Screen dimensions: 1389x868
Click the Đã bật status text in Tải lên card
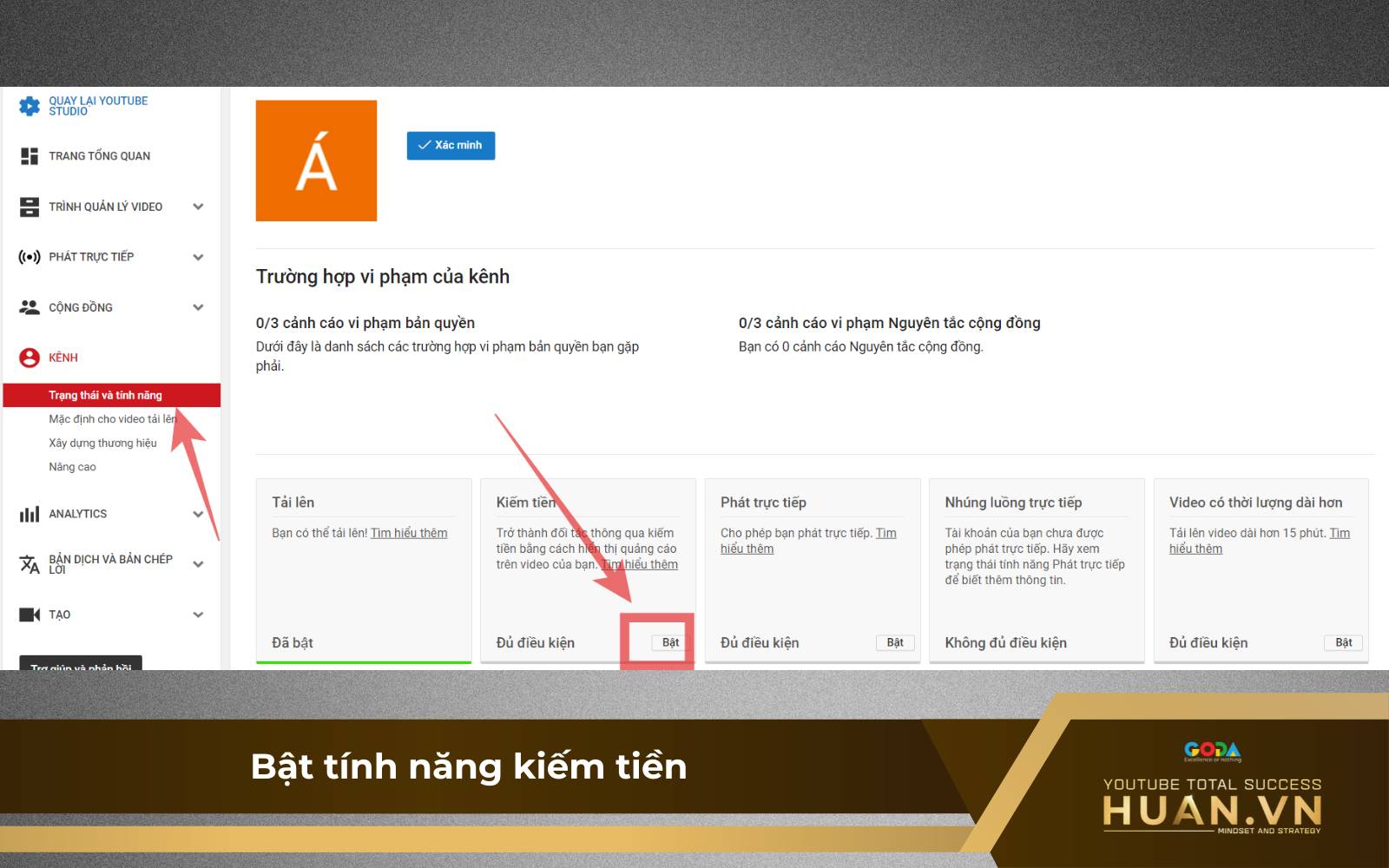(x=292, y=642)
